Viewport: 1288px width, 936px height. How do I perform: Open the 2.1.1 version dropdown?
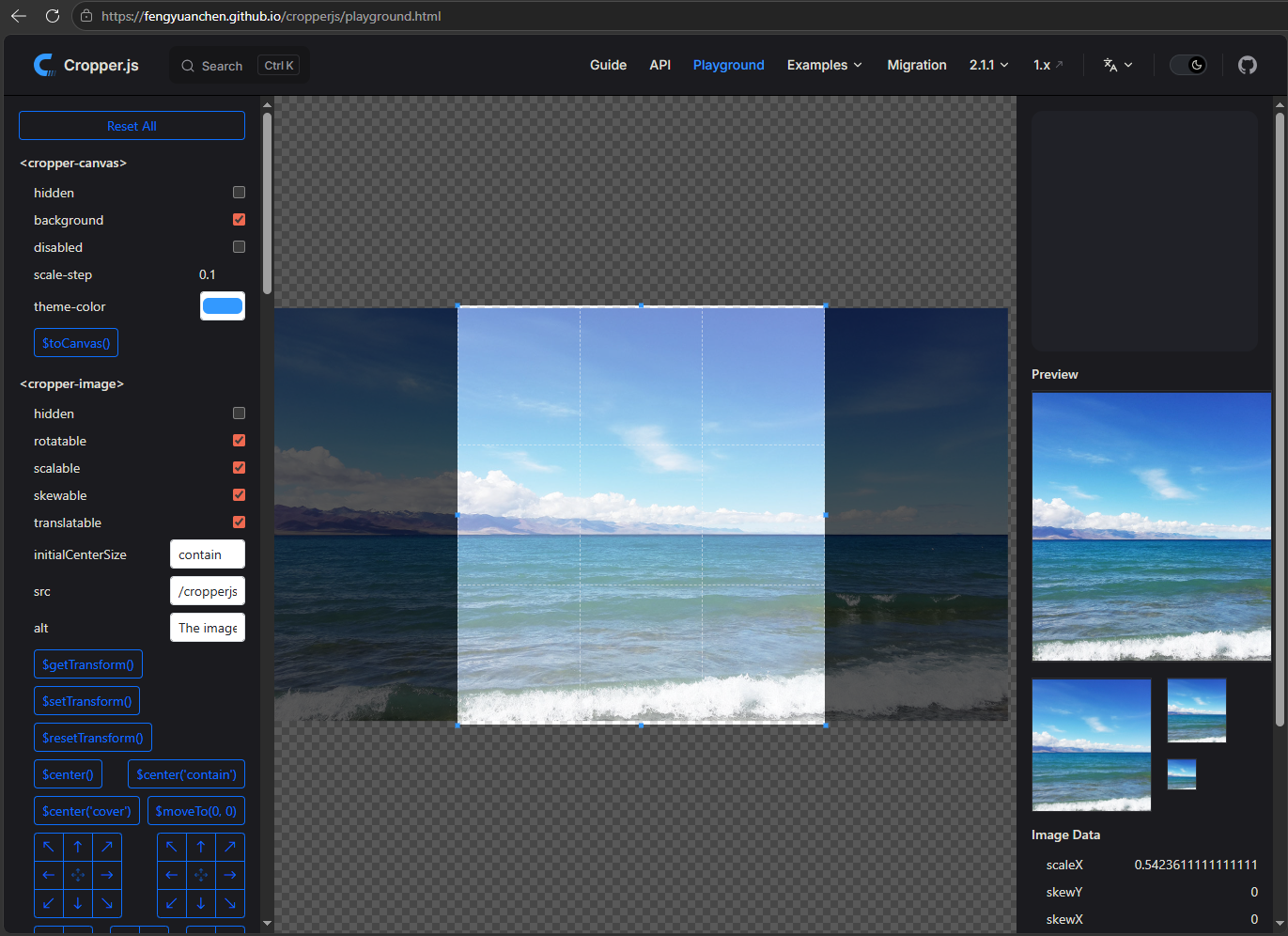click(x=989, y=65)
